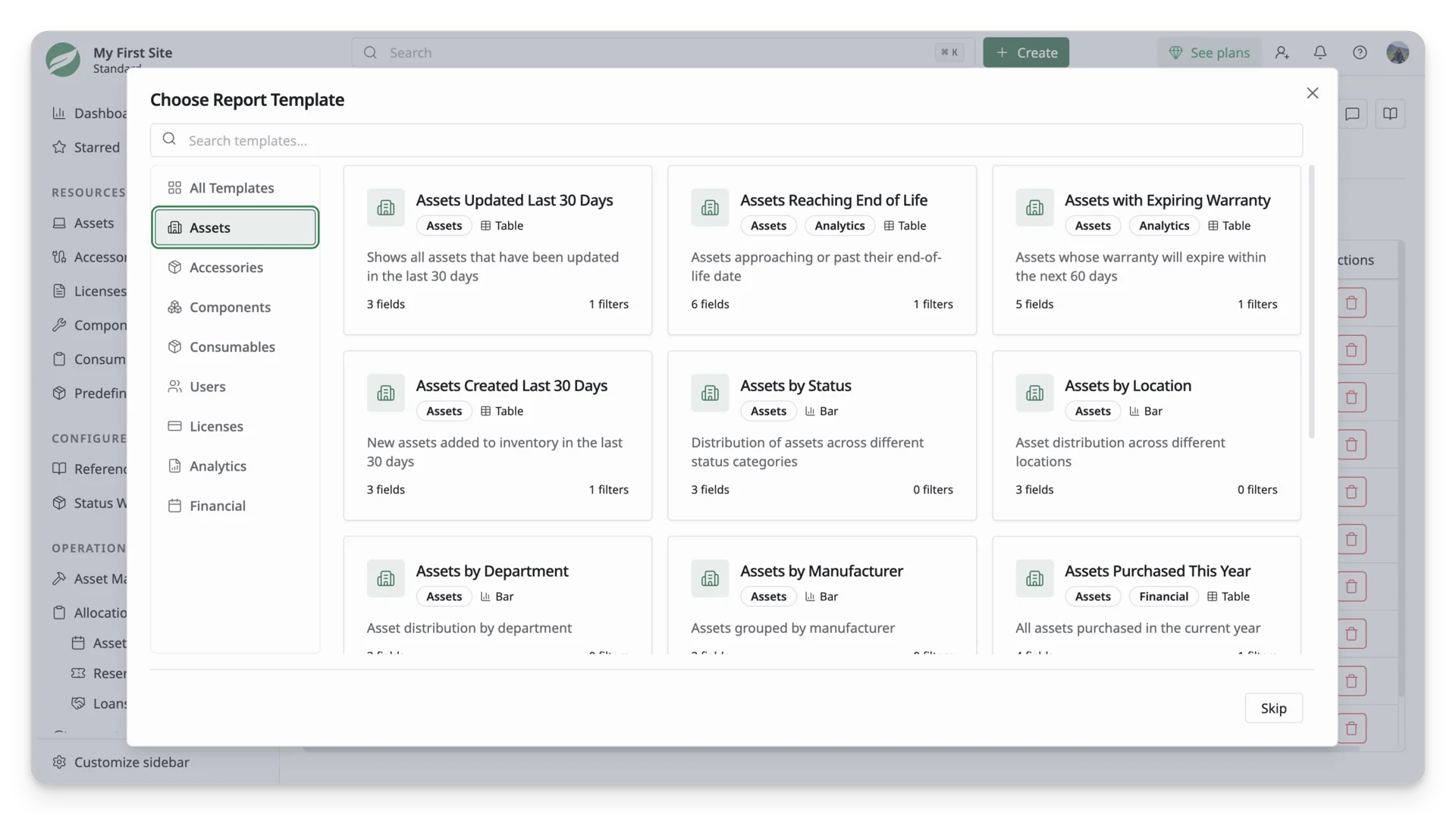Click Table icon on Assets Updated Last 30 Days
The width and height of the screenshot is (1456, 815).
pyautogui.click(x=485, y=225)
